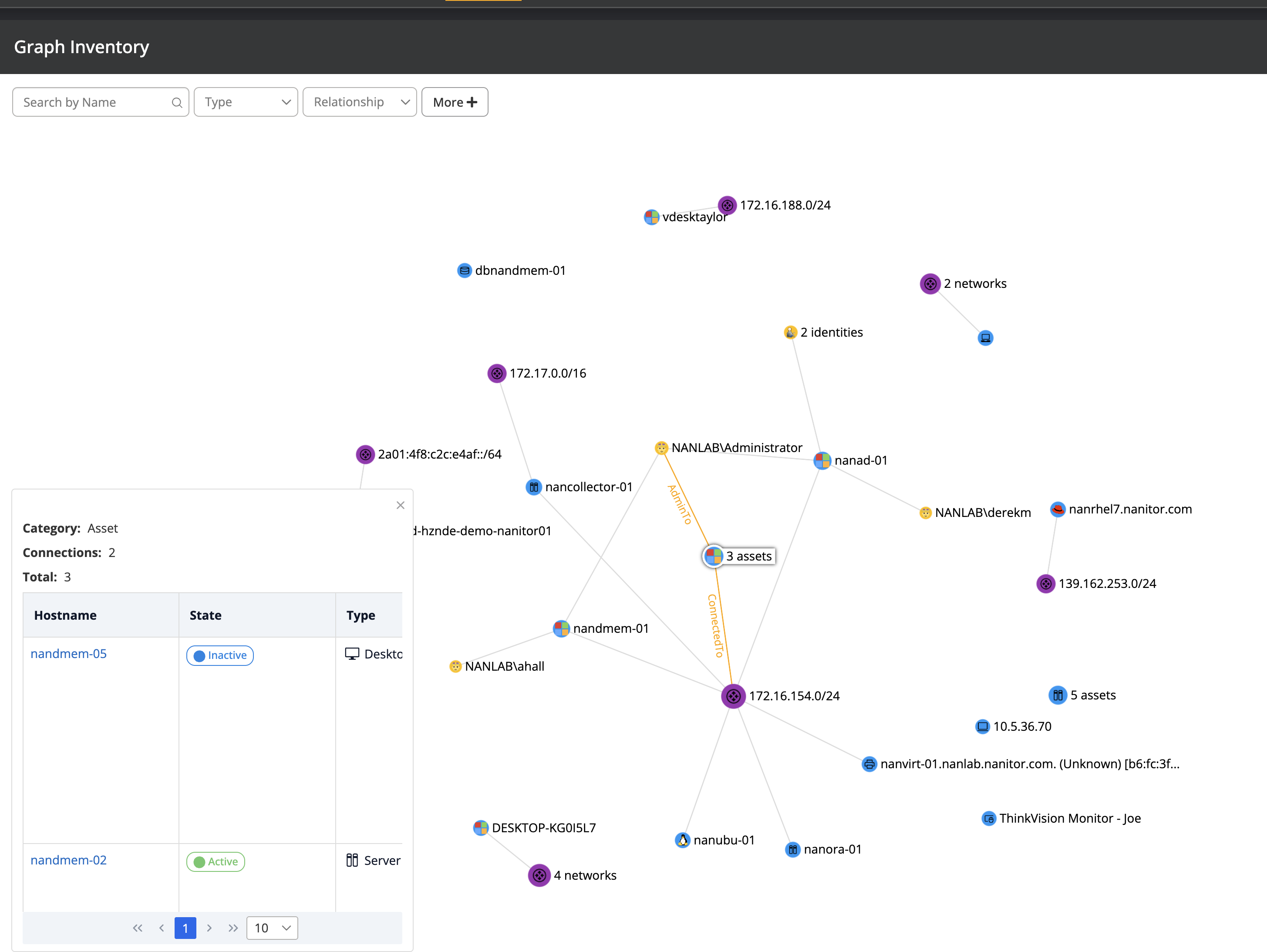The height and width of the screenshot is (952, 1267).
Task: Open the nandmem-05 hostname link
Action: 68,654
